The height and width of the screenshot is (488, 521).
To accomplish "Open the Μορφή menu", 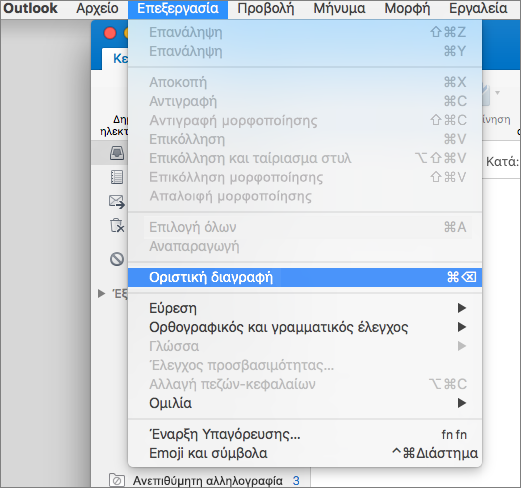I will (407, 9).
